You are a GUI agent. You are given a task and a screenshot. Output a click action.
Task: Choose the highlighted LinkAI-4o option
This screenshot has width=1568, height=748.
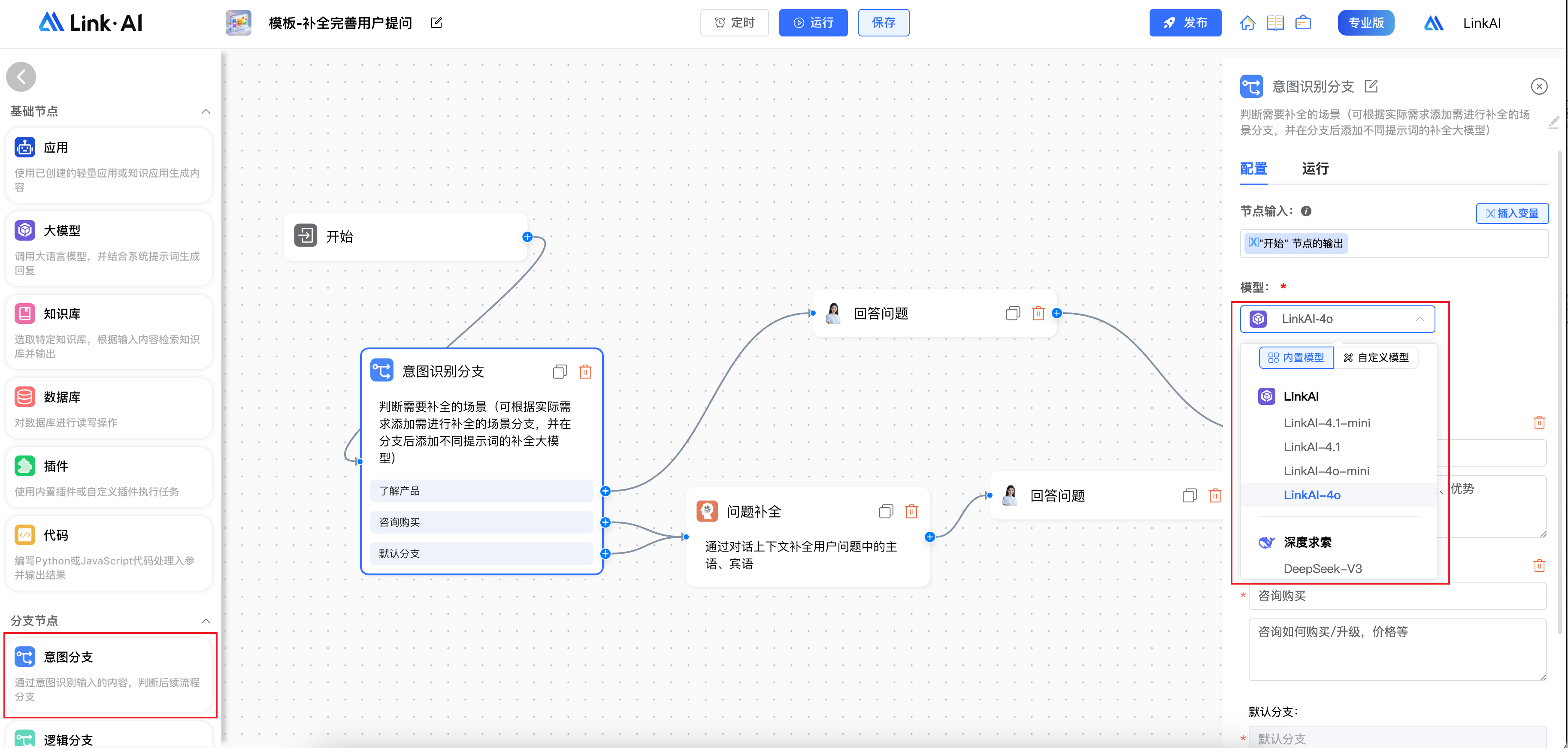coord(1338,495)
